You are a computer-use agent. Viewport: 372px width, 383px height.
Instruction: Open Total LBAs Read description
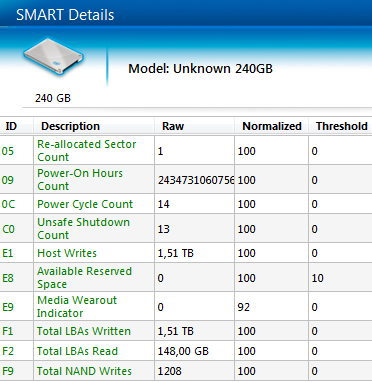(x=77, y=351)
